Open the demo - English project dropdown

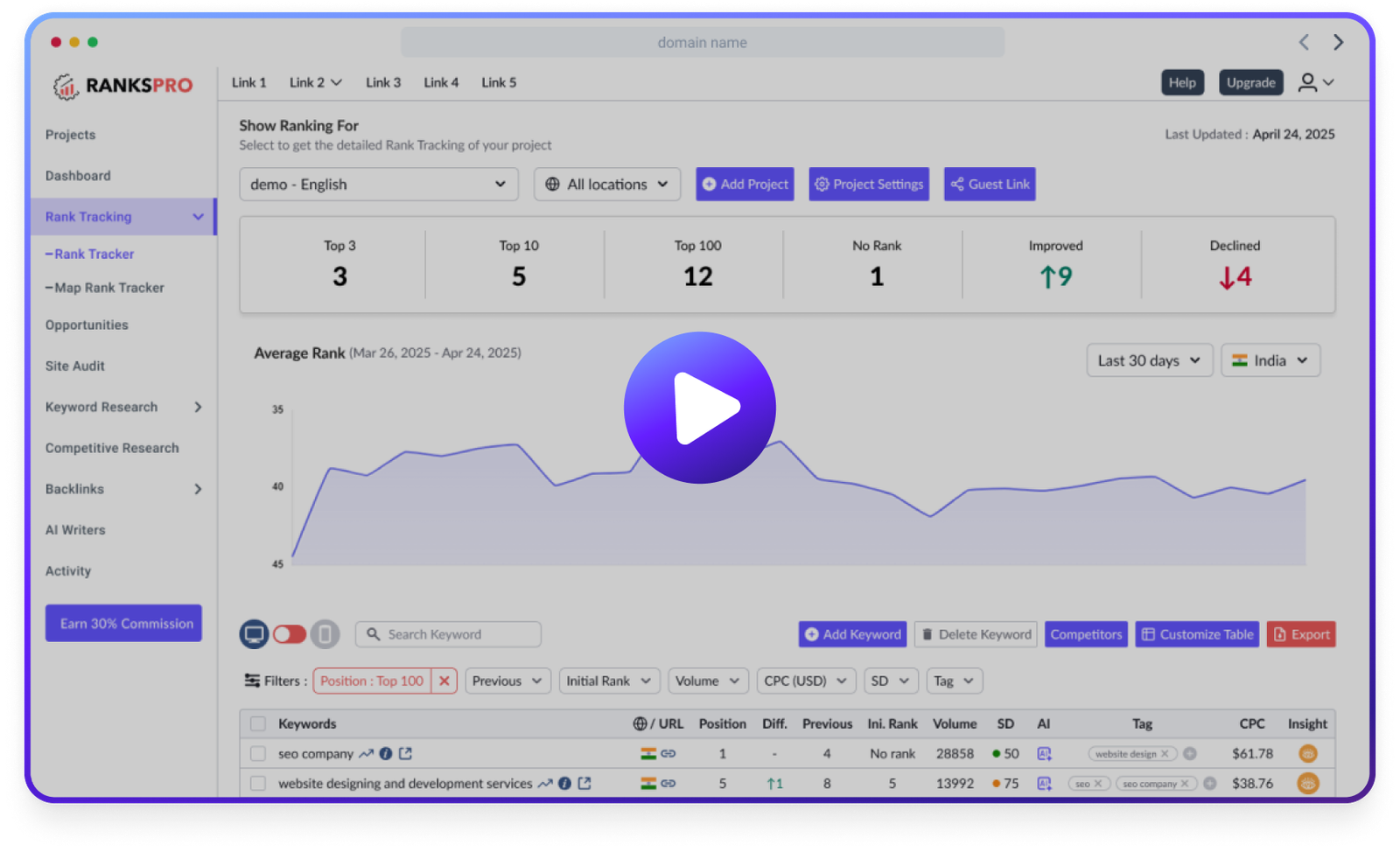tap(378, 185)
